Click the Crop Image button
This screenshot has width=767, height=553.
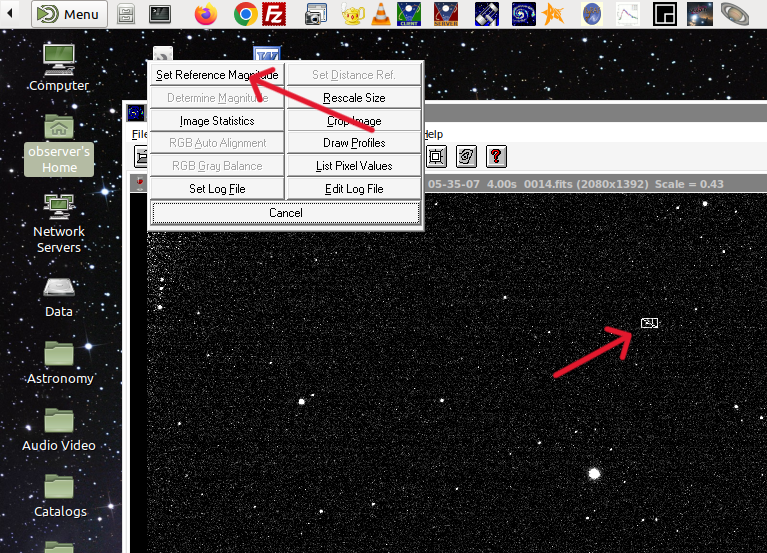354,121
